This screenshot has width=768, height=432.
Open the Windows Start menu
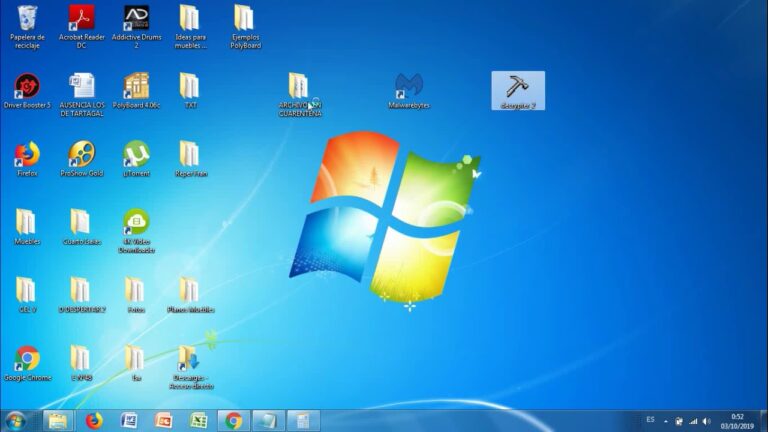click(16, 421)
